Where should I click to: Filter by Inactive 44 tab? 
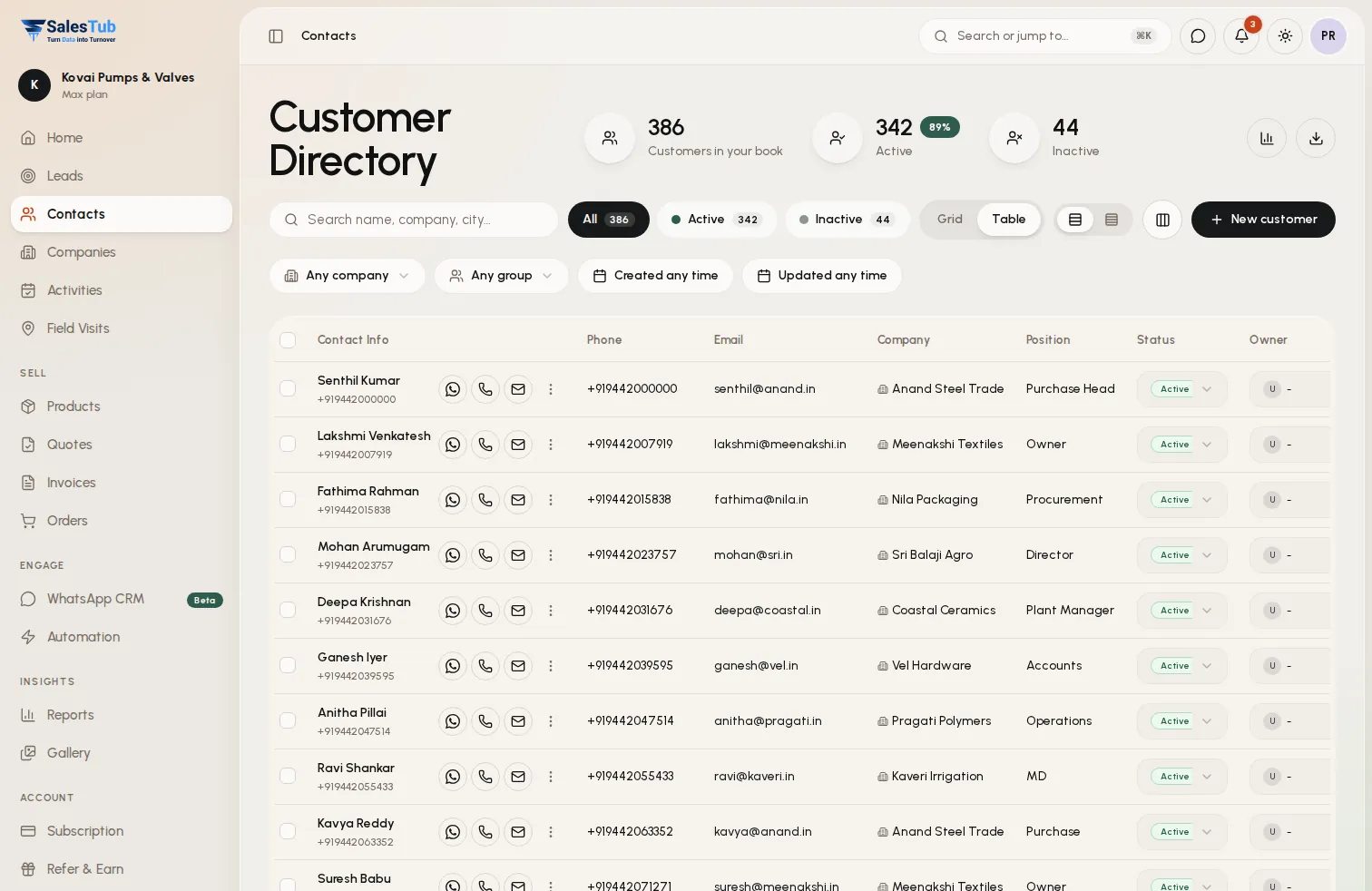847,220
